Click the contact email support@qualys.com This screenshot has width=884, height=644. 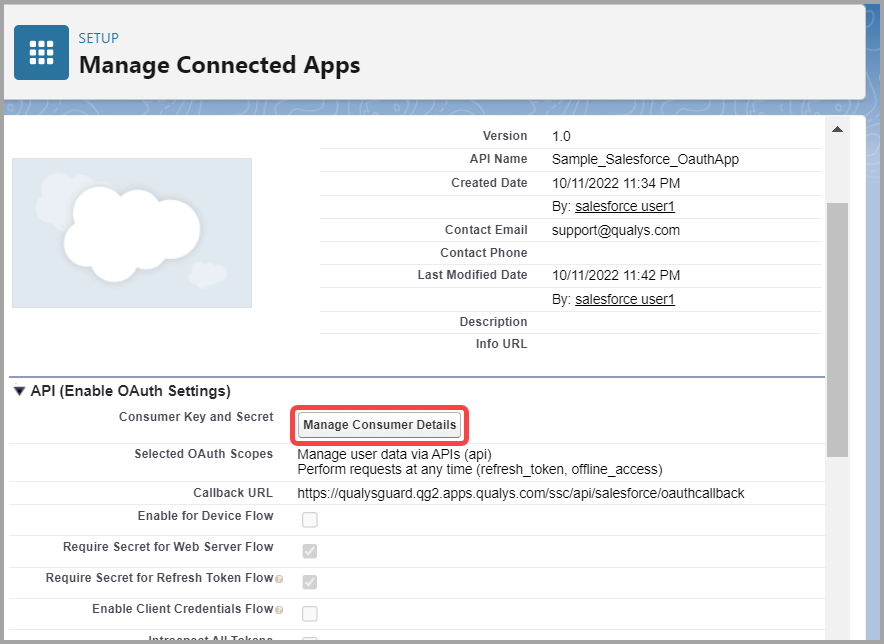coord(616,230)
